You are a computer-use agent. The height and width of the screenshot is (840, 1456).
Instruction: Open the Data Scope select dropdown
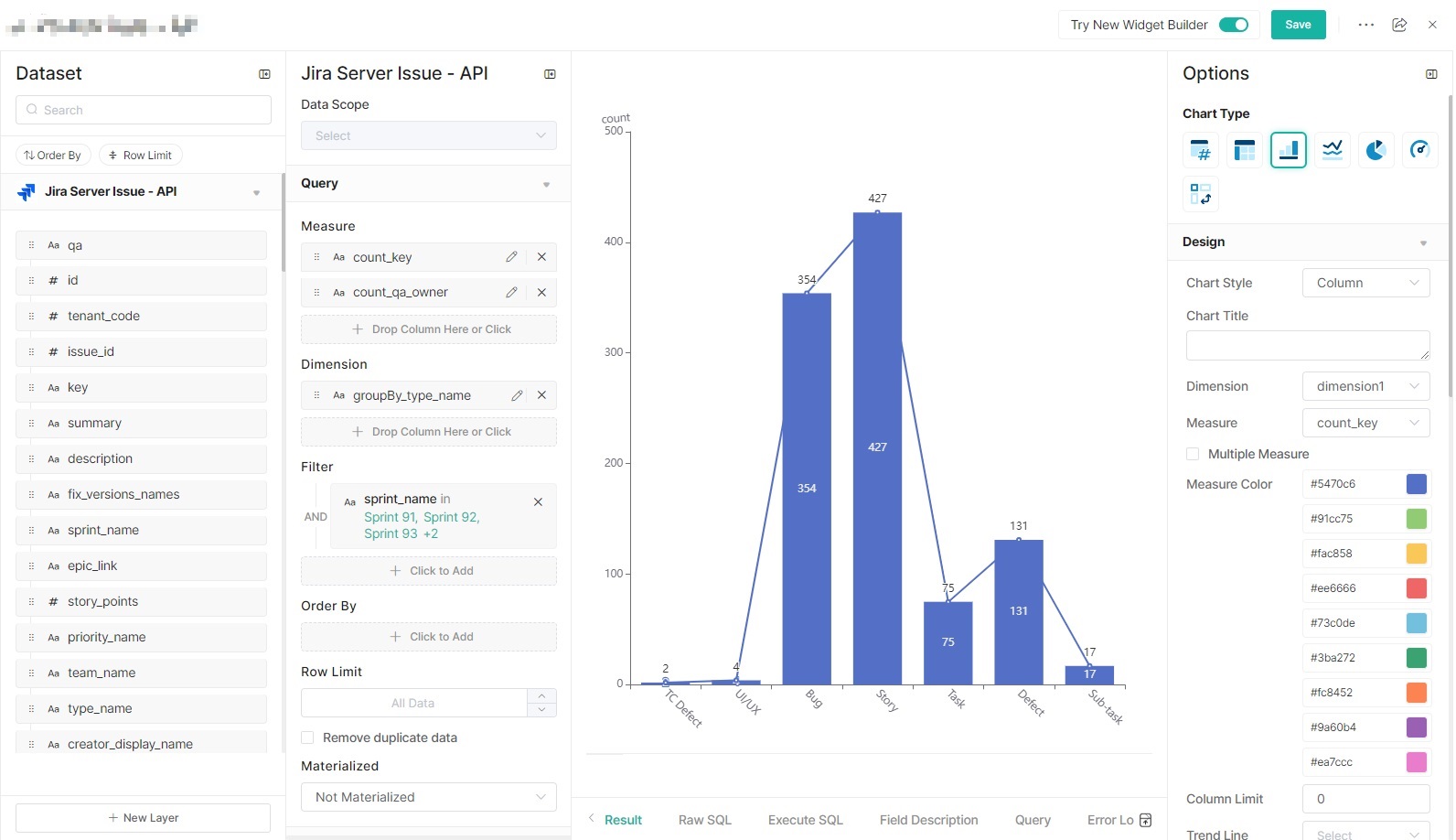coord(428,135)
